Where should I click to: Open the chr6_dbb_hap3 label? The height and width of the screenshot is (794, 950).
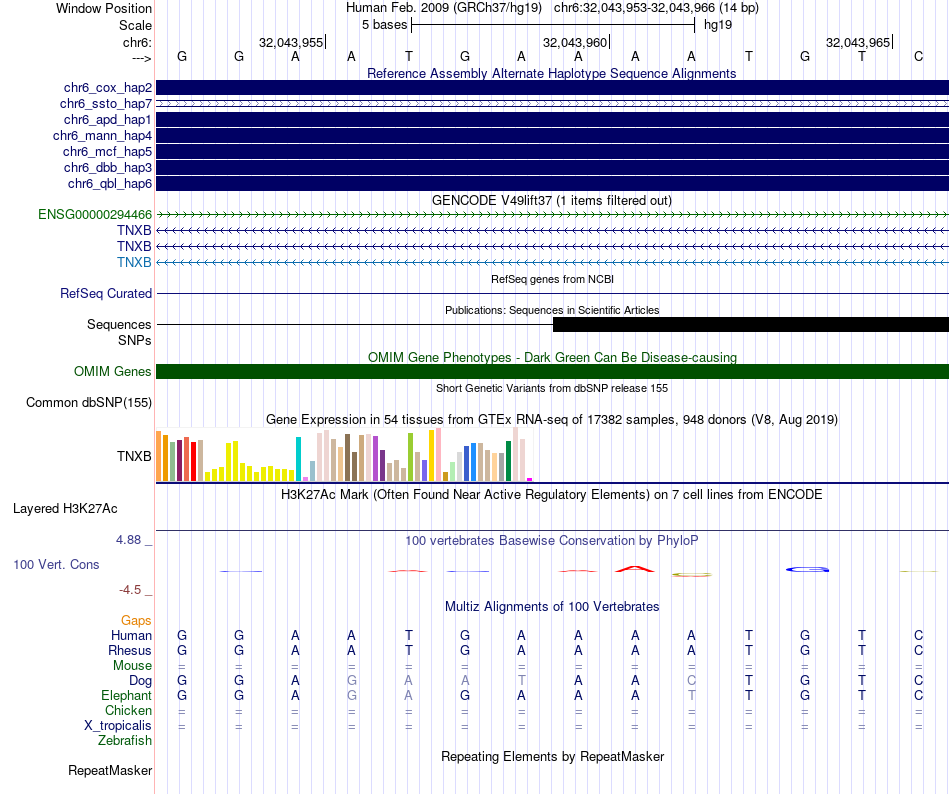(108, 167)
